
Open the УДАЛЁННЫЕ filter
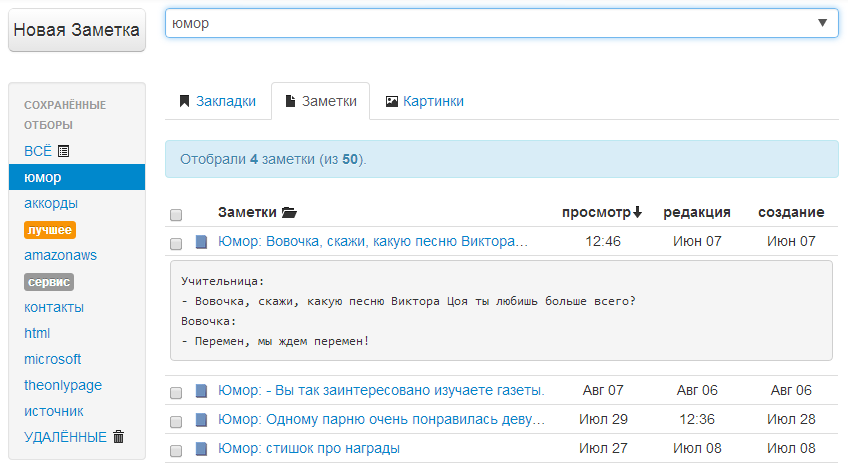[x=65, y=437]
